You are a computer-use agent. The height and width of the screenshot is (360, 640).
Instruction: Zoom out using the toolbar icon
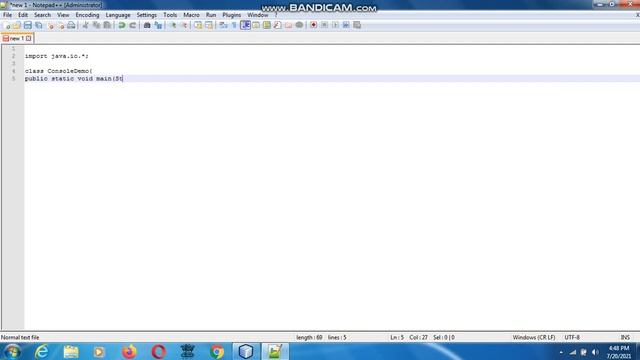(x=184, y=25)
